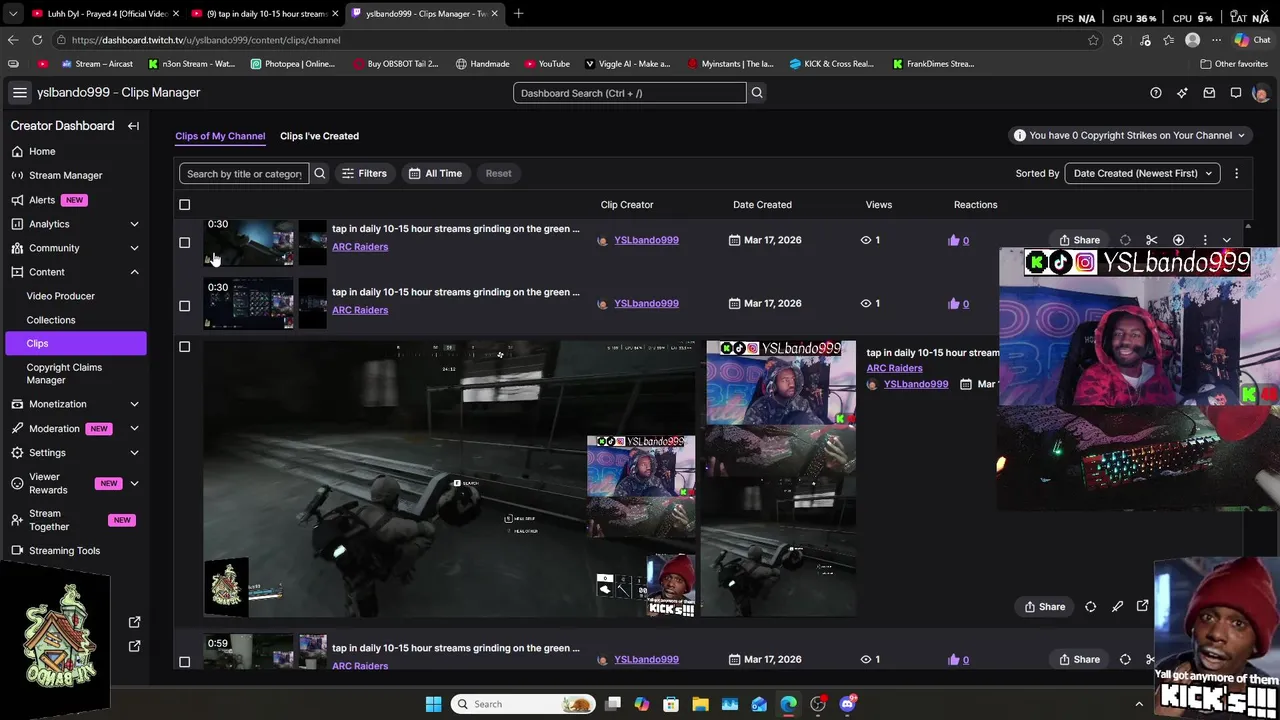Viewport: 1280px width, 720px height.
Task: Expand the Community sidebar section
Action: 134,248
